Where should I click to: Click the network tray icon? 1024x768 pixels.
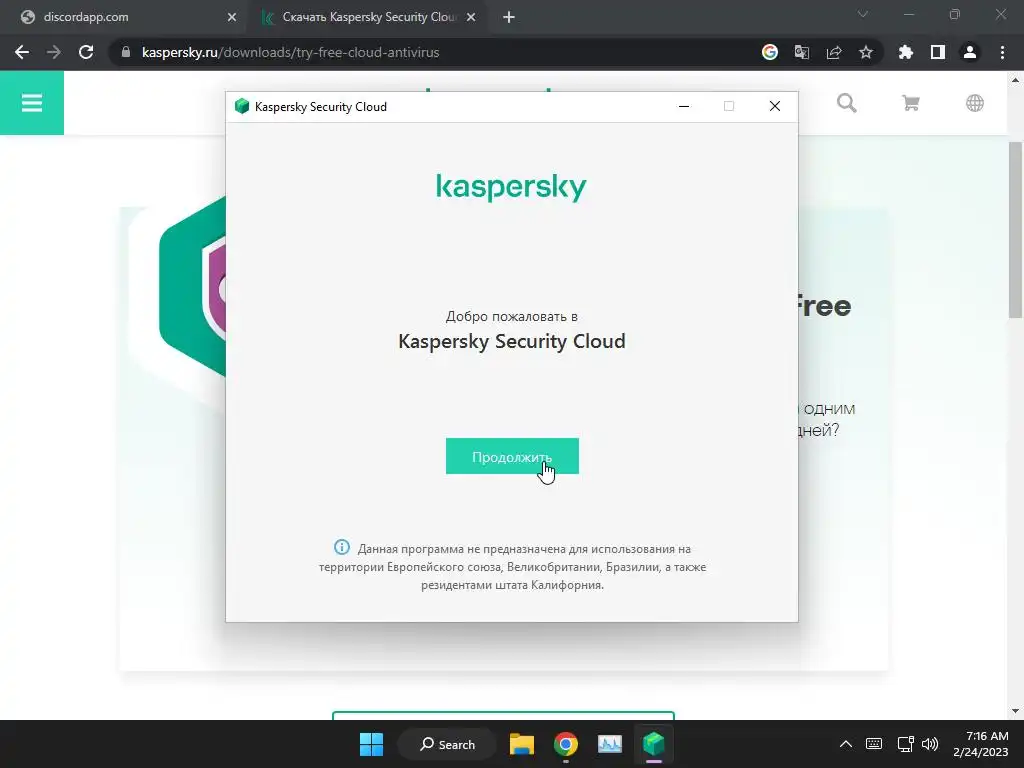pos(905,744)
